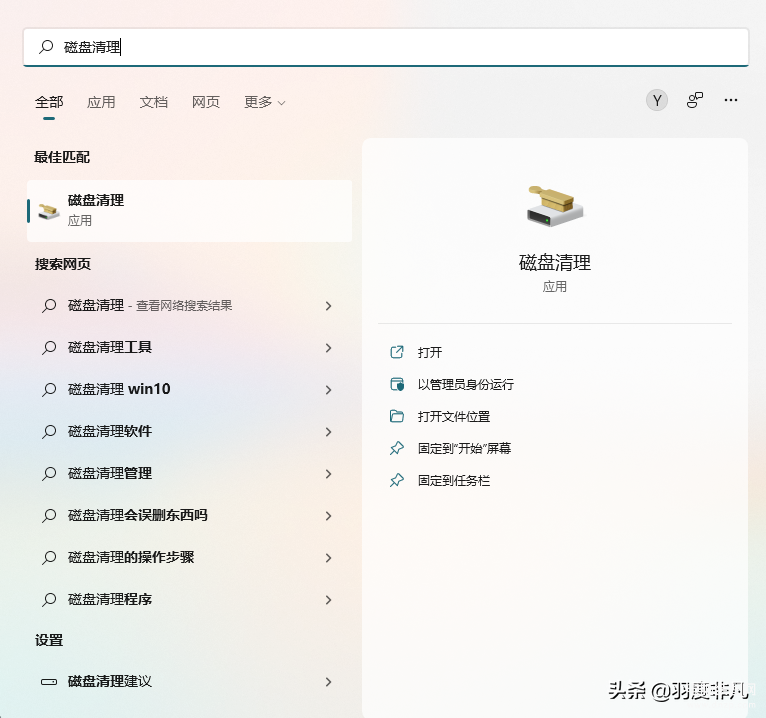Click the 磁盘清理 title in preview pane
This screenshot has height=718, width=766.
click(555, 263)
